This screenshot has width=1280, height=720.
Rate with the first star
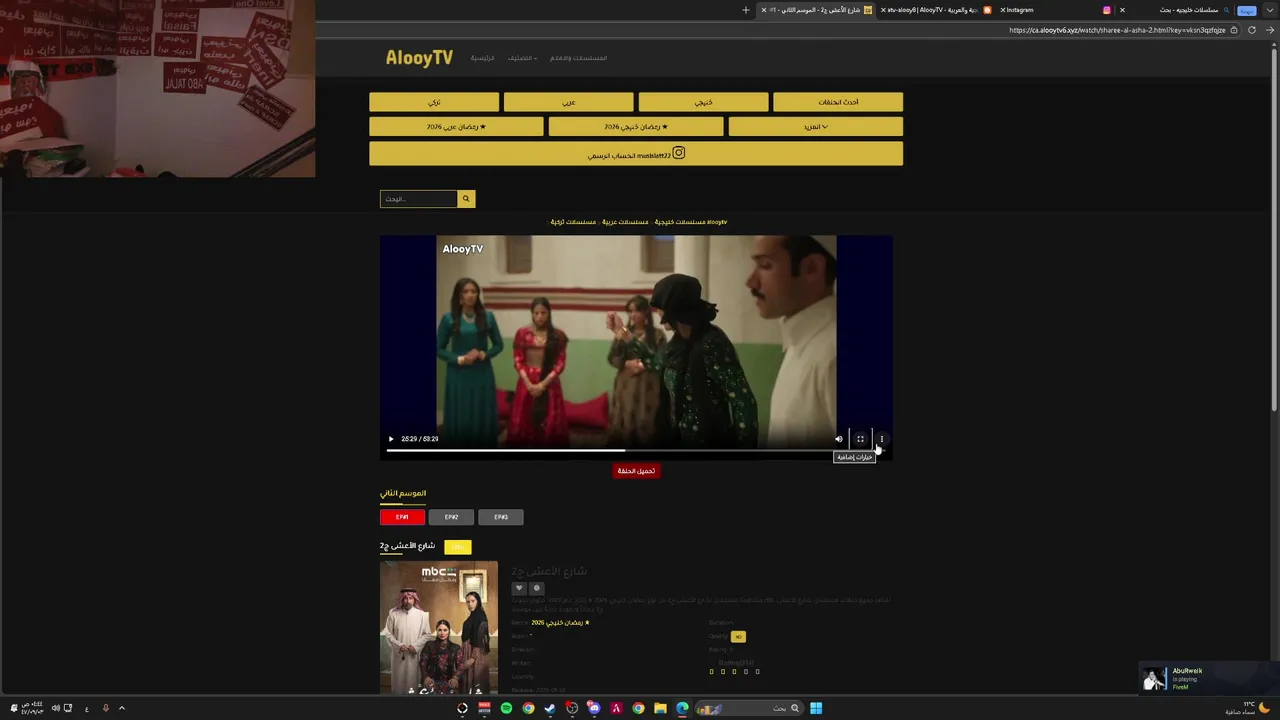point(711,672)
